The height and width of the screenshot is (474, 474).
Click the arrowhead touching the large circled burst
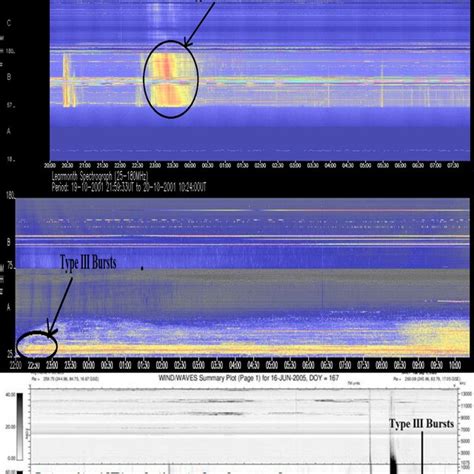click(x=188, y=43)
